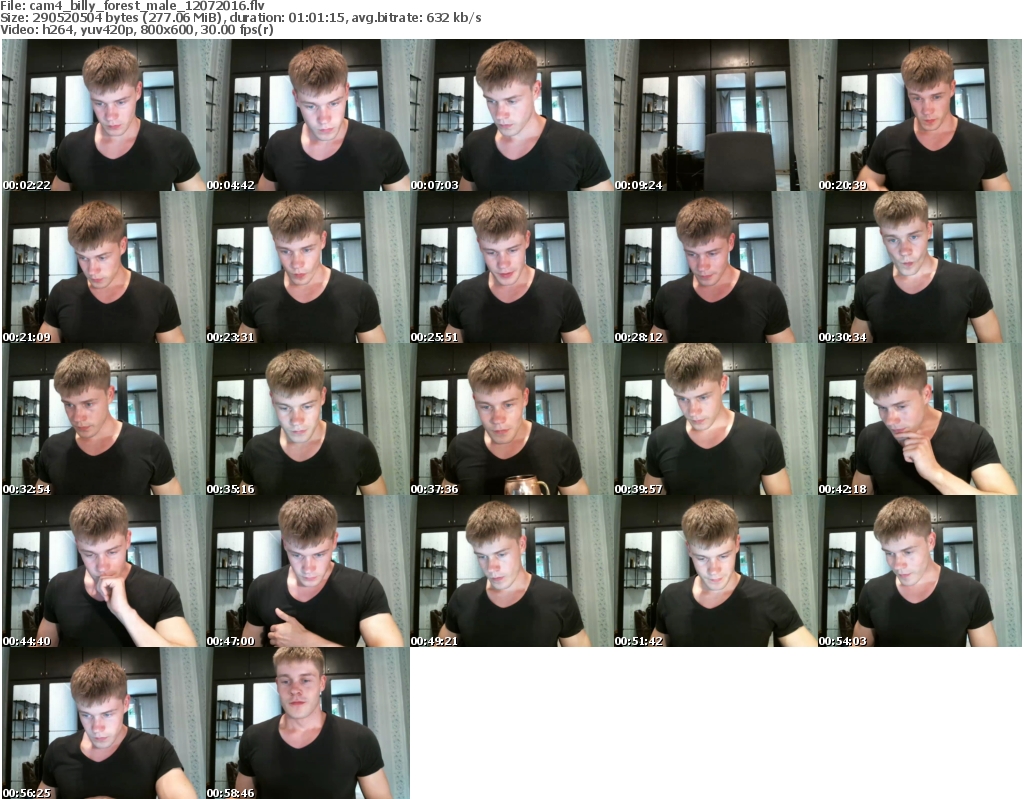Select the thumbnail timestamped 00:25:51
Viewport: 1024px width, 799px height.
(x=511, y=267)
